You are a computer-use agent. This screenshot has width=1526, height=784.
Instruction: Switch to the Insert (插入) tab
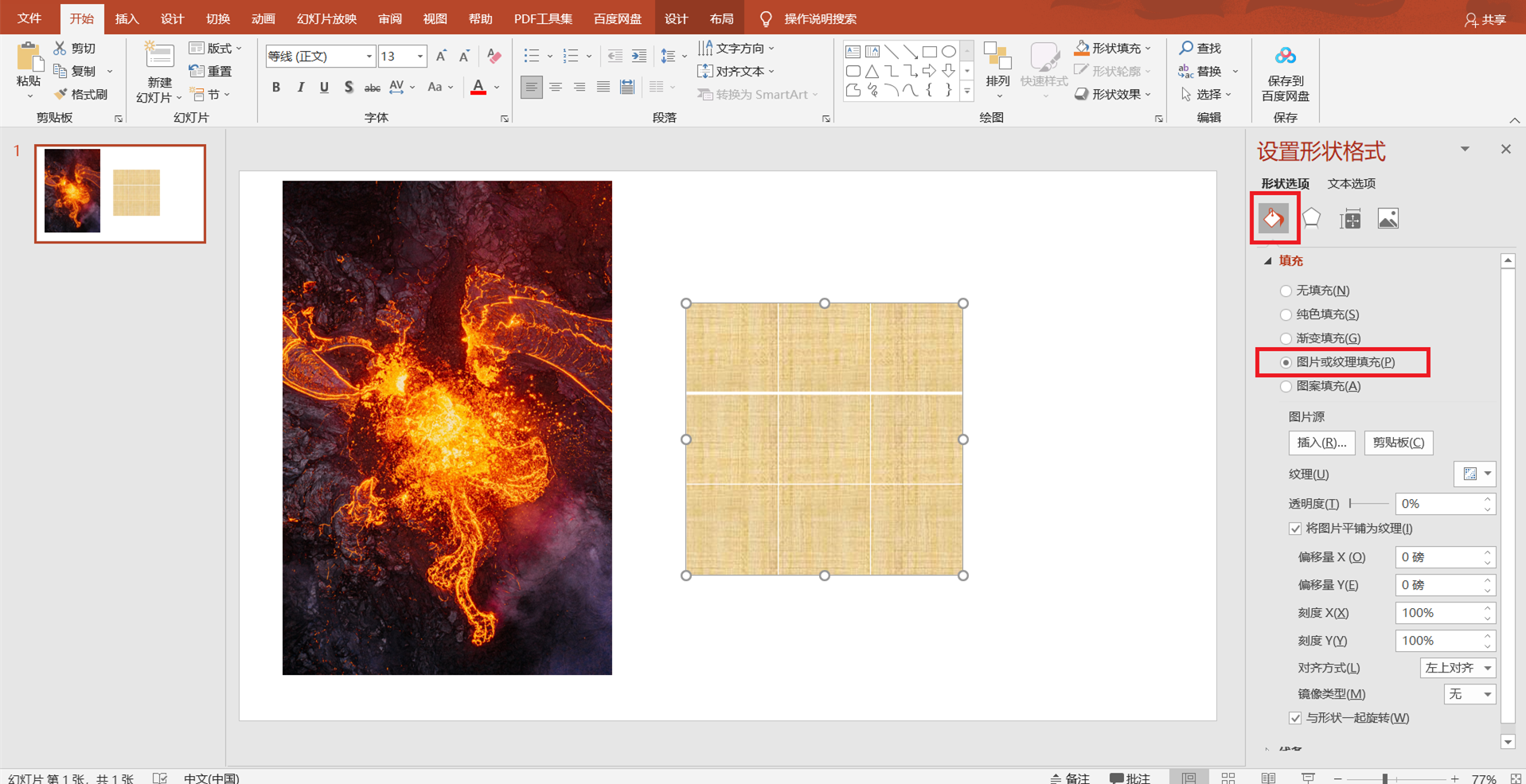(127, 18)
